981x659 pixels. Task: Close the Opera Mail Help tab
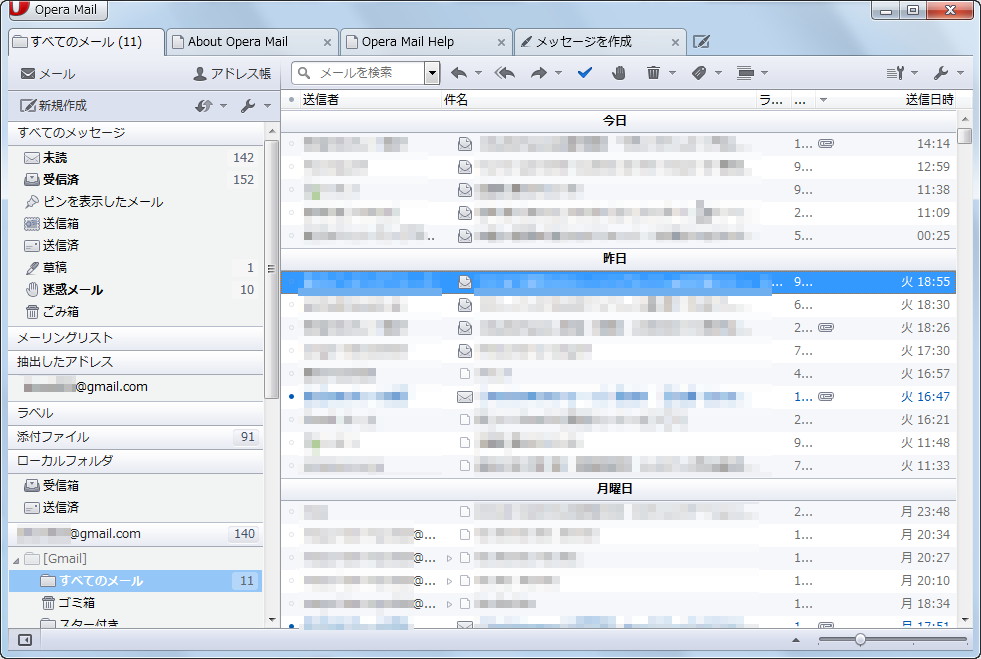(501, 43)
